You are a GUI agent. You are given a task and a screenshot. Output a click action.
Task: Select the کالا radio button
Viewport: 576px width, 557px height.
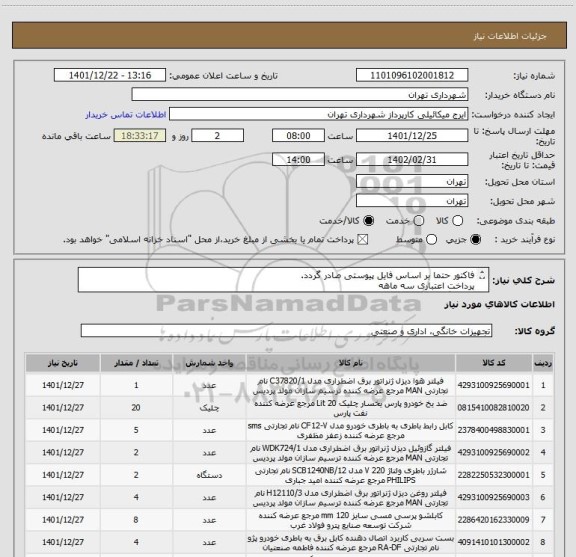tap(457, 220)
